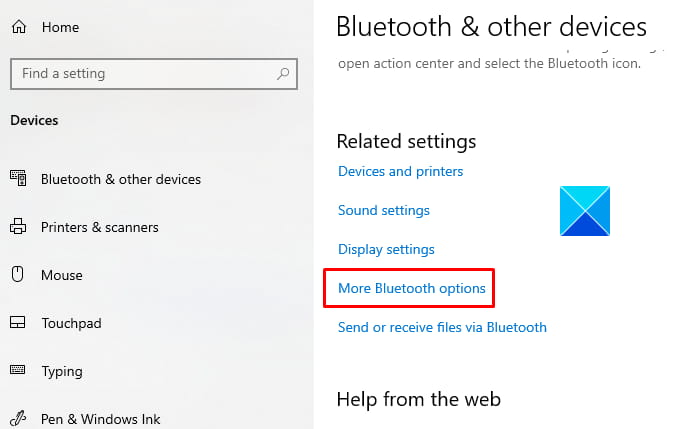Viewport: 673px width, 429px height.
Task: Open the Mouse settings page
Action: (62, 275)
